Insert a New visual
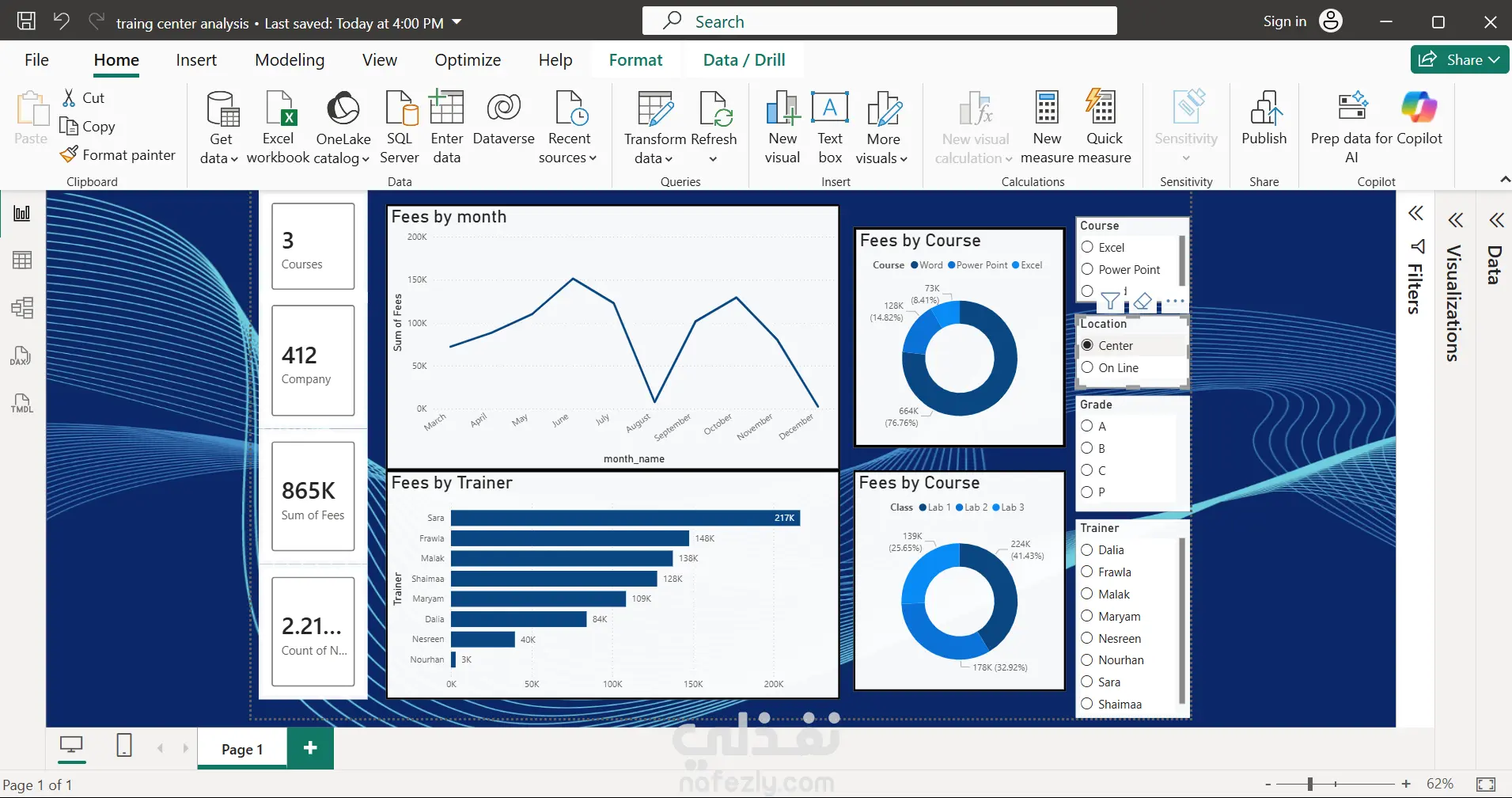The image size is (1512, 798). 783,127
